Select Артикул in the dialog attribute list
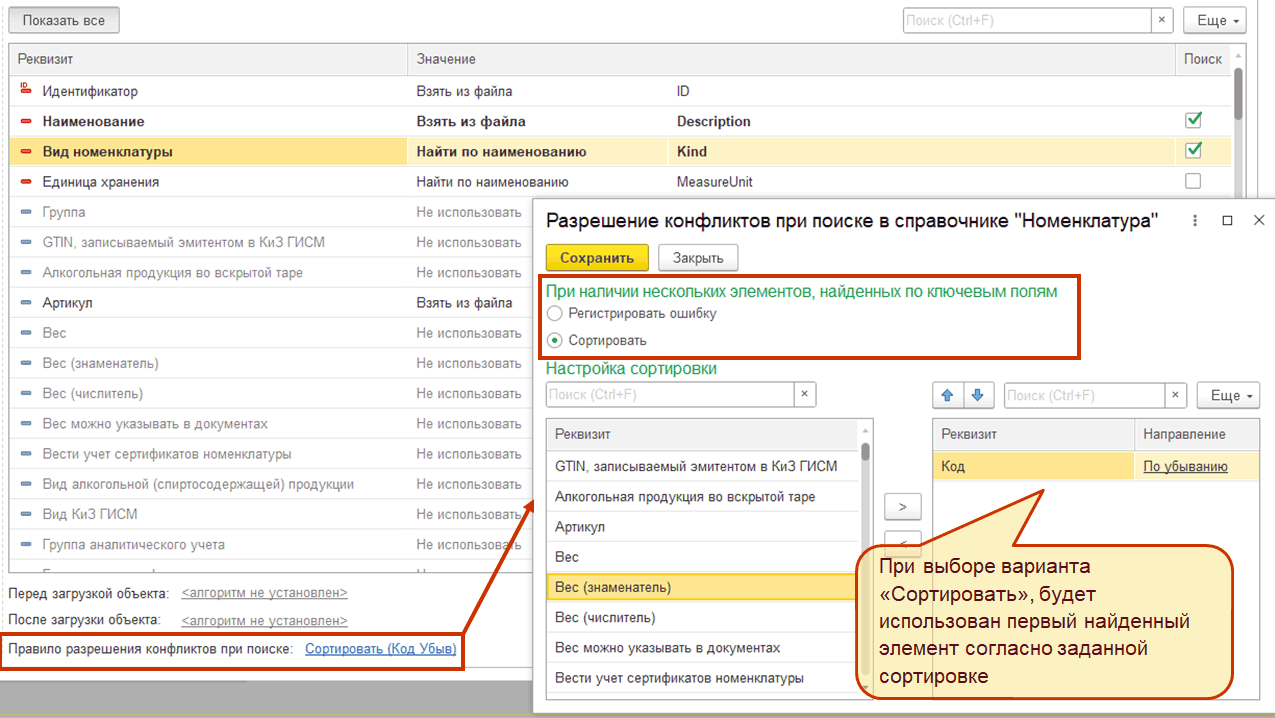The width and height of the screenshot is (1275, 718). click(x=702, y=526)
